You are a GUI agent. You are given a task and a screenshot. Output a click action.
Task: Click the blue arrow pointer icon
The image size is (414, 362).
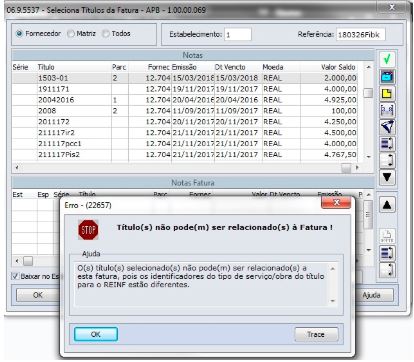tap(387, 127)
